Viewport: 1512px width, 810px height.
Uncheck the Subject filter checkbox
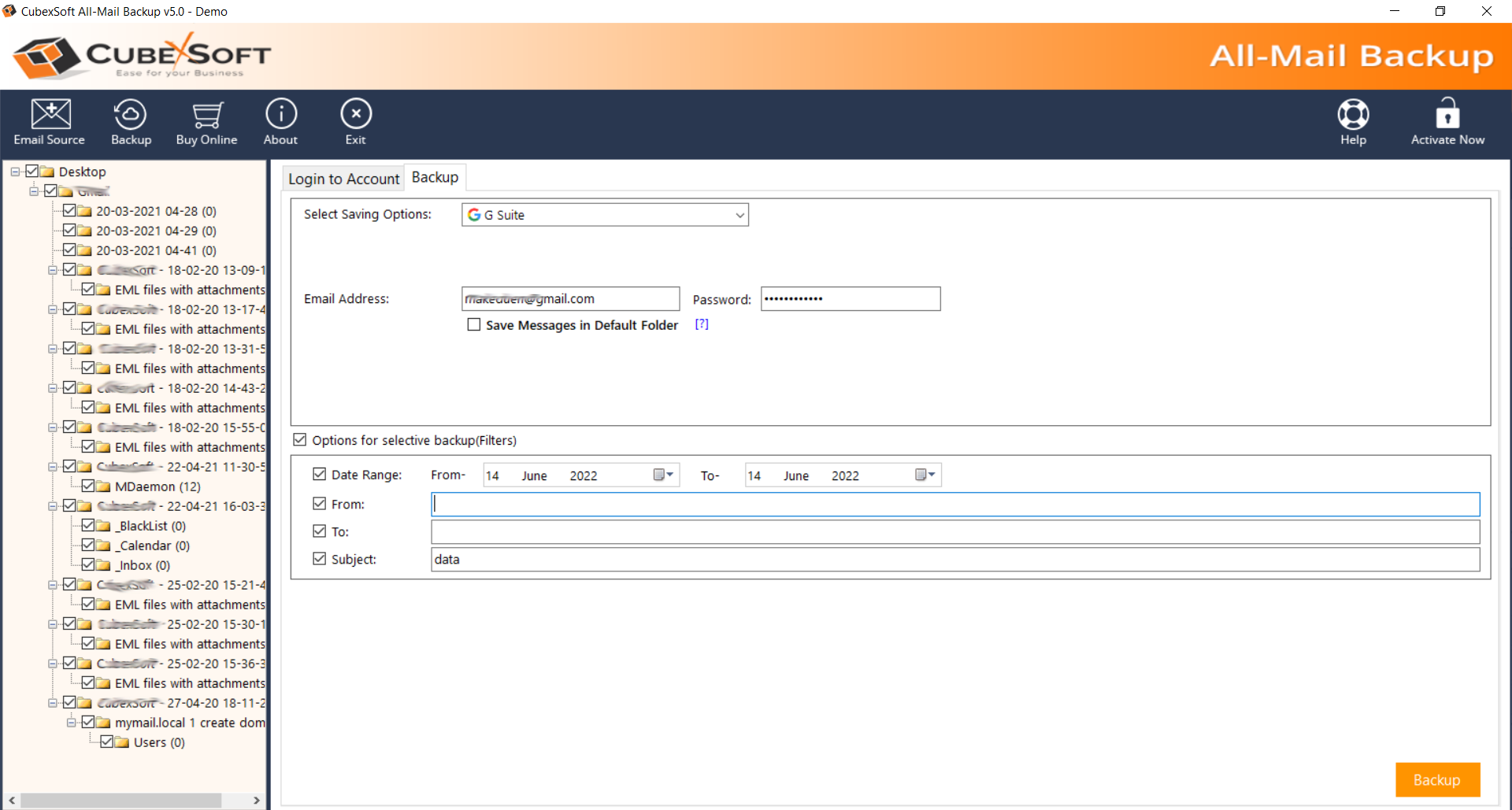click(319, 558)
